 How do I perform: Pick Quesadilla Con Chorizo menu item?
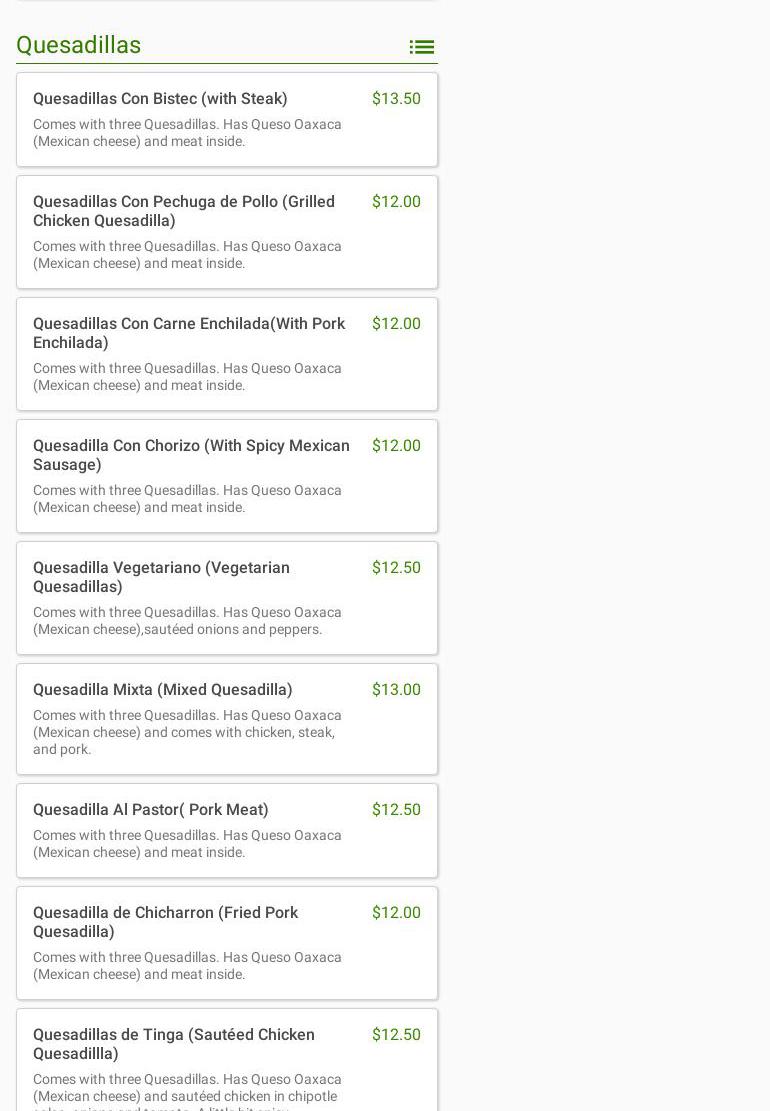click(227, 476)
